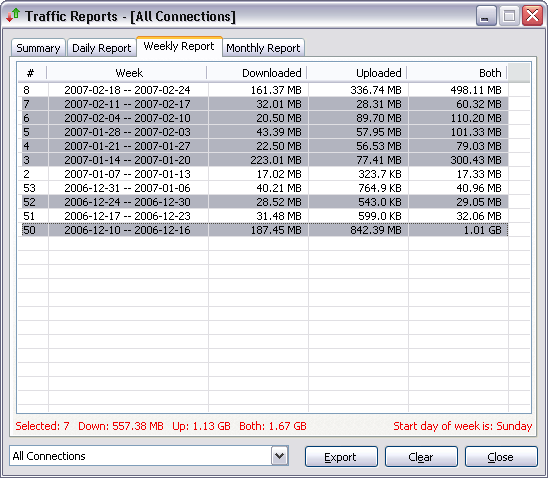548x478 pixels.
Task: Select week row 2006-12-17 -- 2006-12-23
Action: click(265, 216)
